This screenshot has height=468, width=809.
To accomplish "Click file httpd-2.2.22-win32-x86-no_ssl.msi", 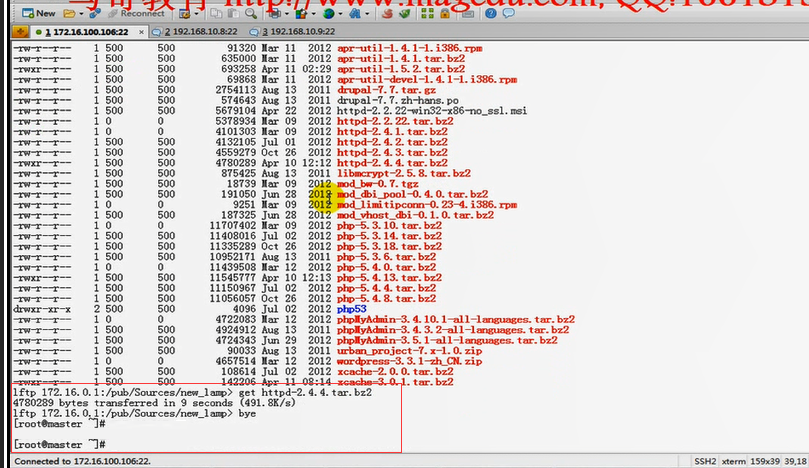I will click(x=432, y=111).
